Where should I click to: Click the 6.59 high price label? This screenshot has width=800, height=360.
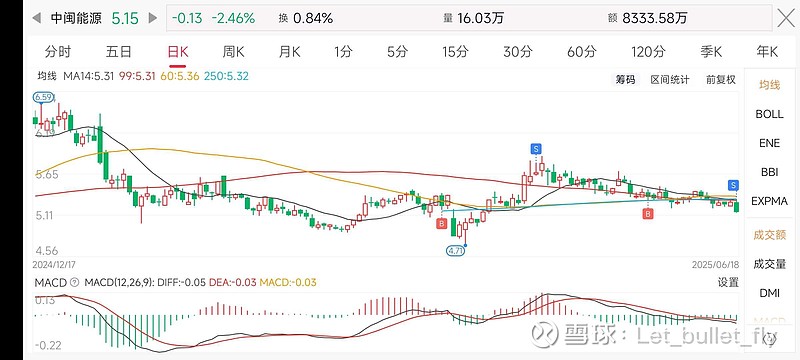(x=41, y=97)
